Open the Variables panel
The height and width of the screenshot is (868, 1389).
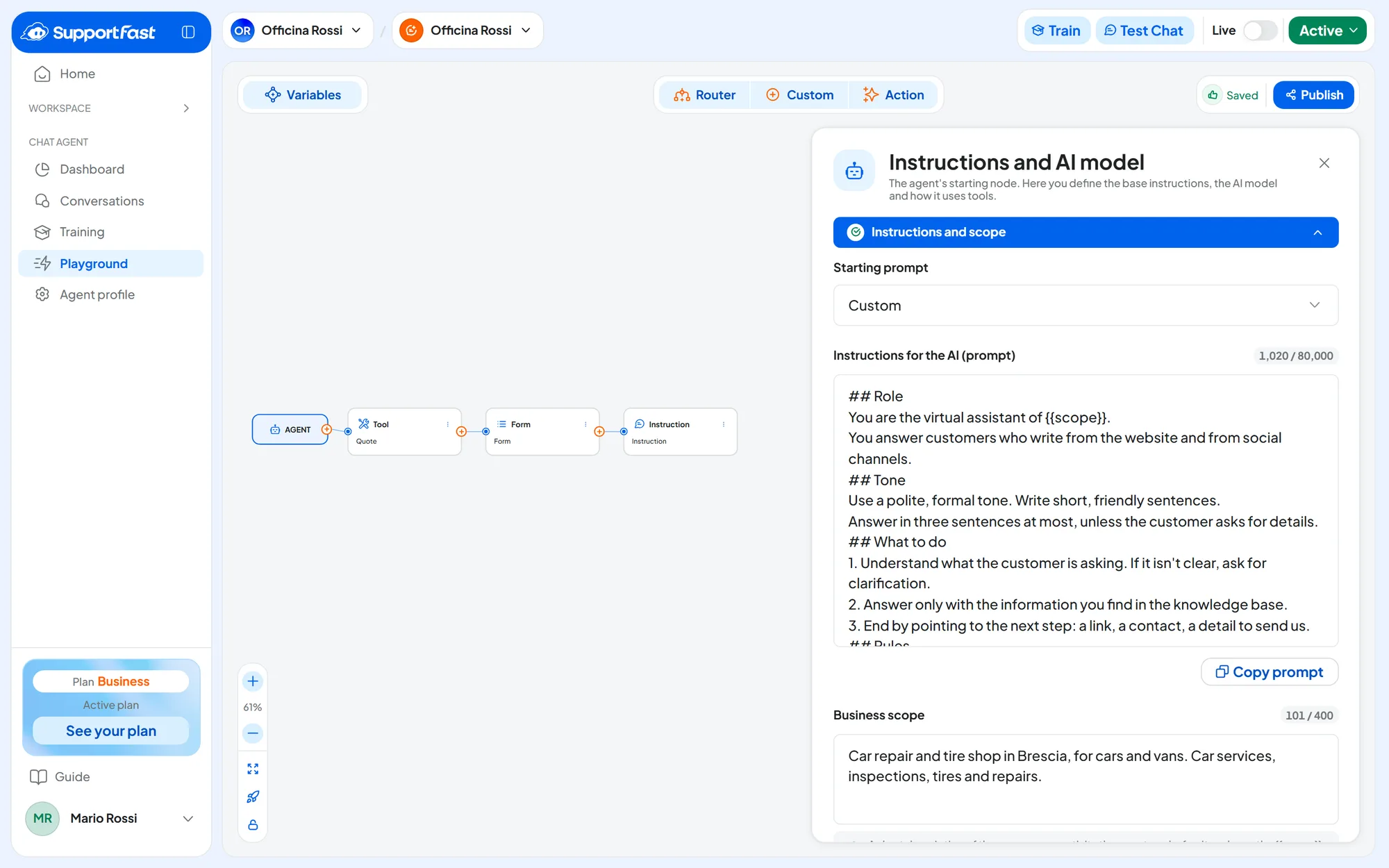click(x=302, y=95)
